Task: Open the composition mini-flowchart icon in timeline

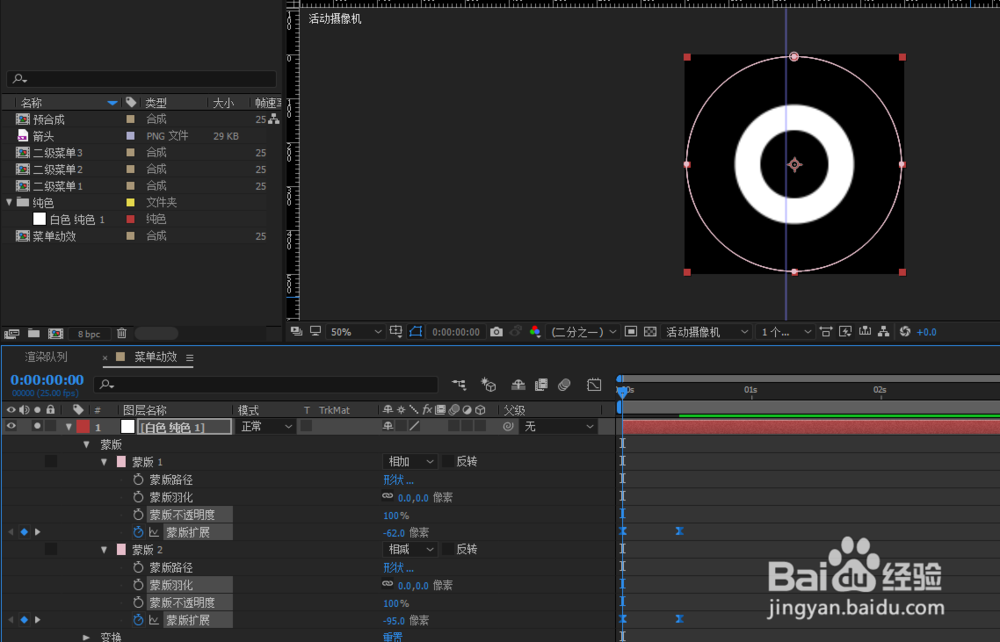Action: pos(459,384)
